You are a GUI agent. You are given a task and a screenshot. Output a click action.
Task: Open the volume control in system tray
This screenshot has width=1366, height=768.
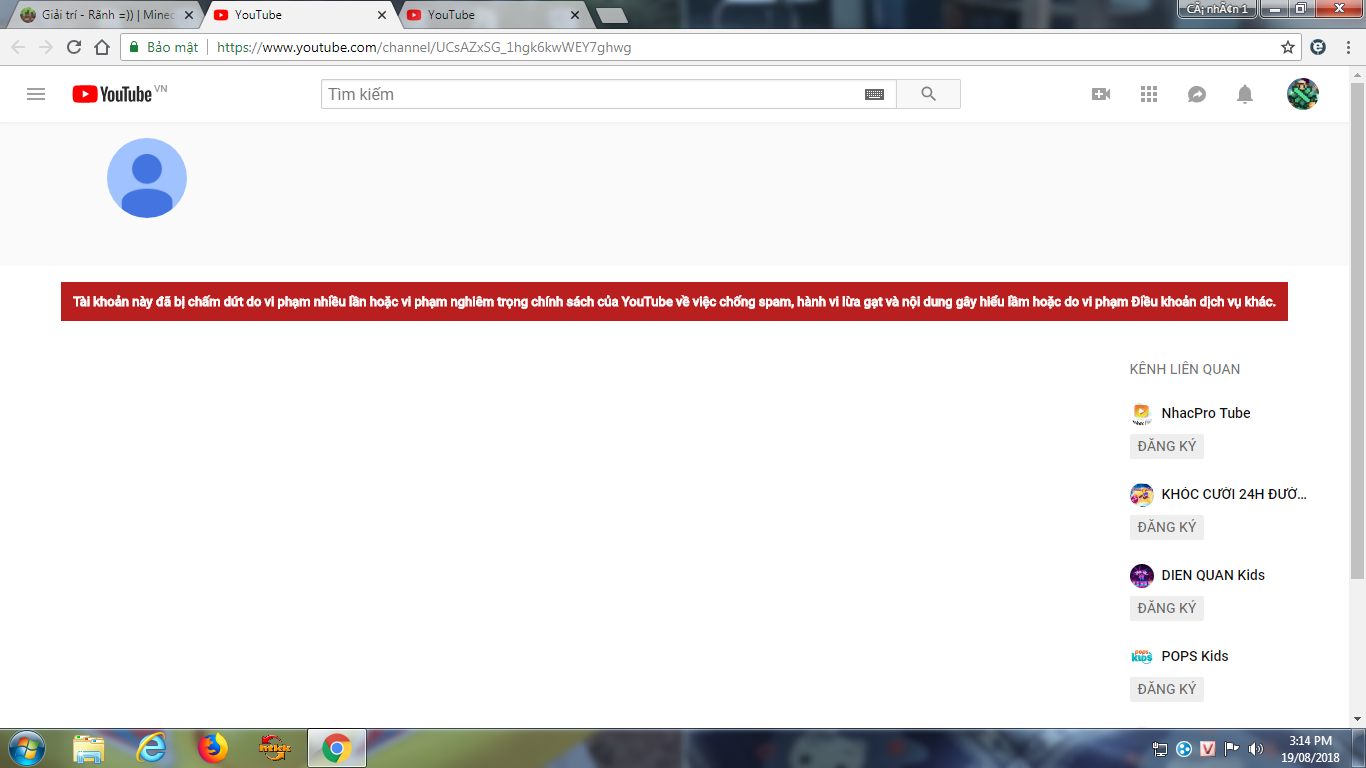pos(1255,748)
